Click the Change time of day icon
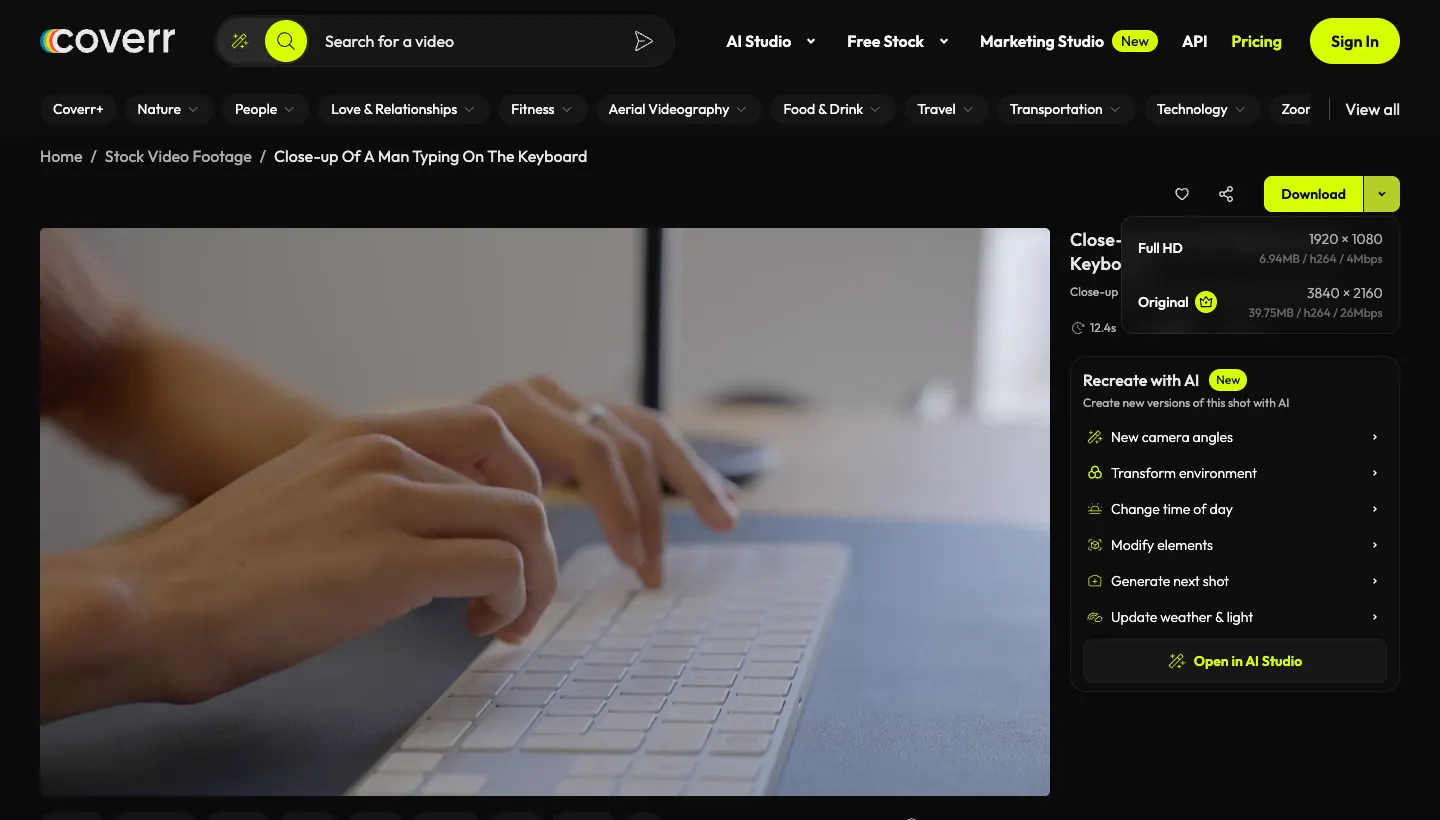Viewport: 1440px width, 820px height. click(x=1094, y=509)
